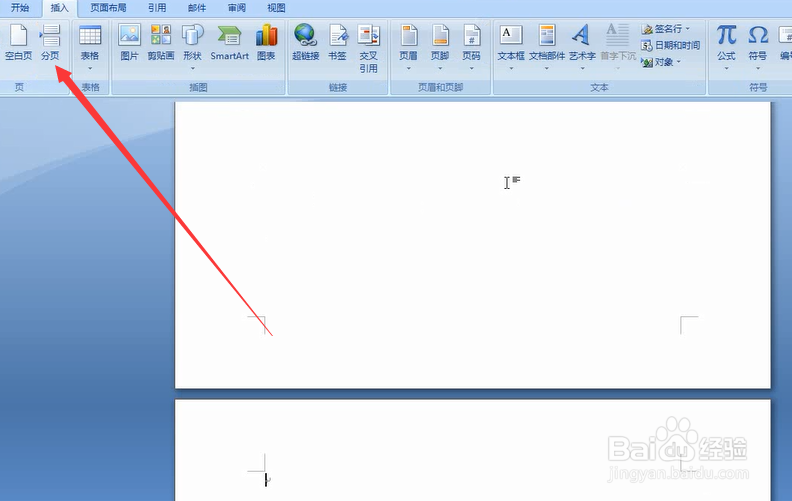Open the View (视图) tab
This screenshot has width=792, height=501.
coord(276,8)
